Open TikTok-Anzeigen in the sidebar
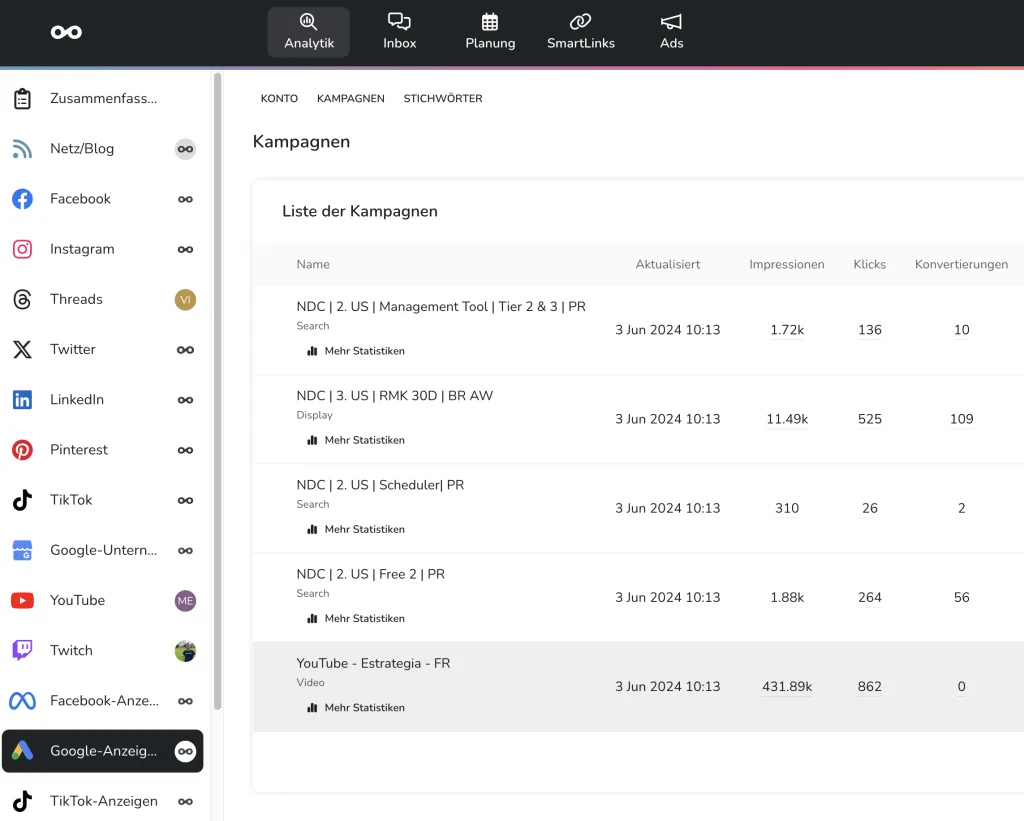The height and width of the screenshot is (821, 1024). click(x=103, y=801)
